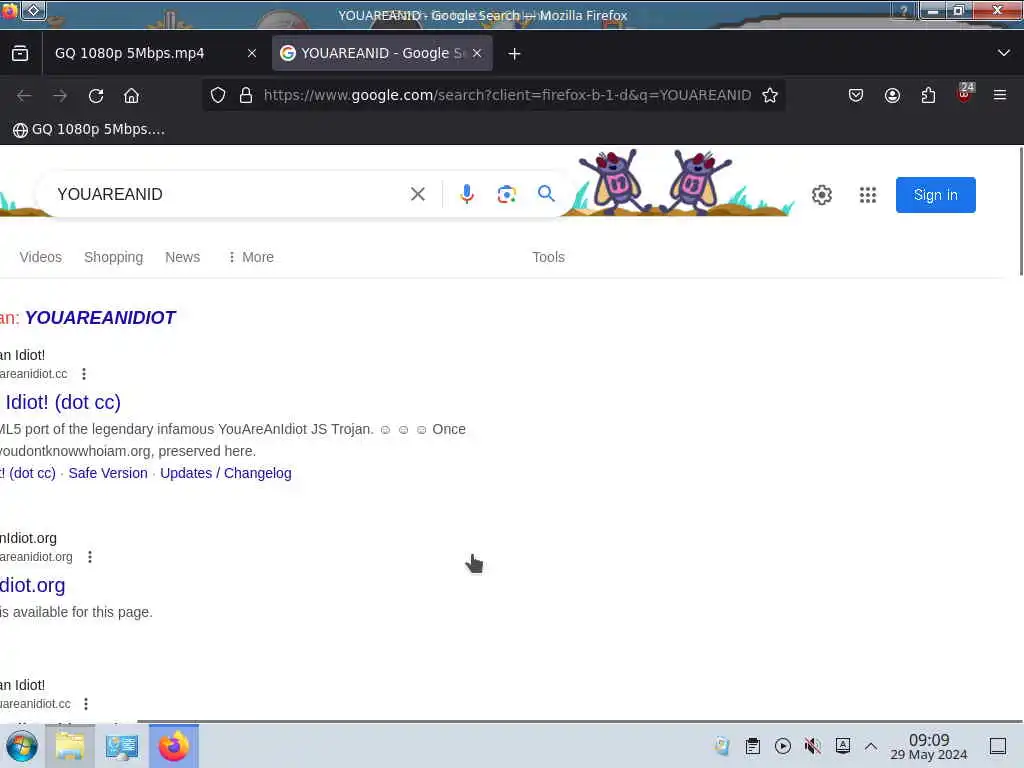Go forward one page
Image resolution: width=1024 pixels, height=768 pixels.
(x=60, y=95)
